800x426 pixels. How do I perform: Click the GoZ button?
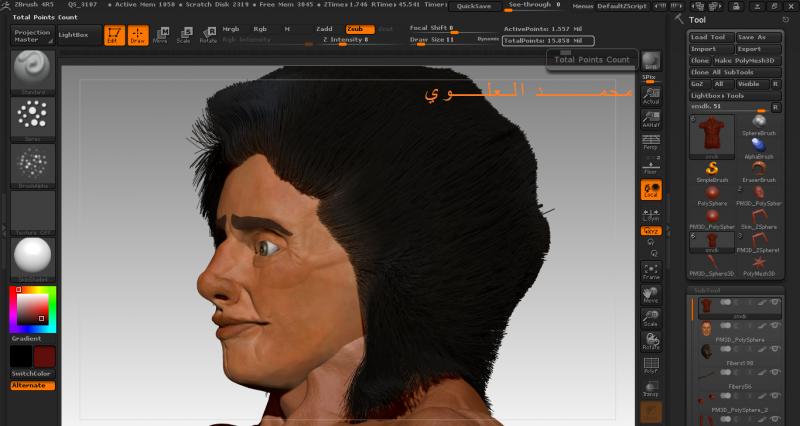698,84
